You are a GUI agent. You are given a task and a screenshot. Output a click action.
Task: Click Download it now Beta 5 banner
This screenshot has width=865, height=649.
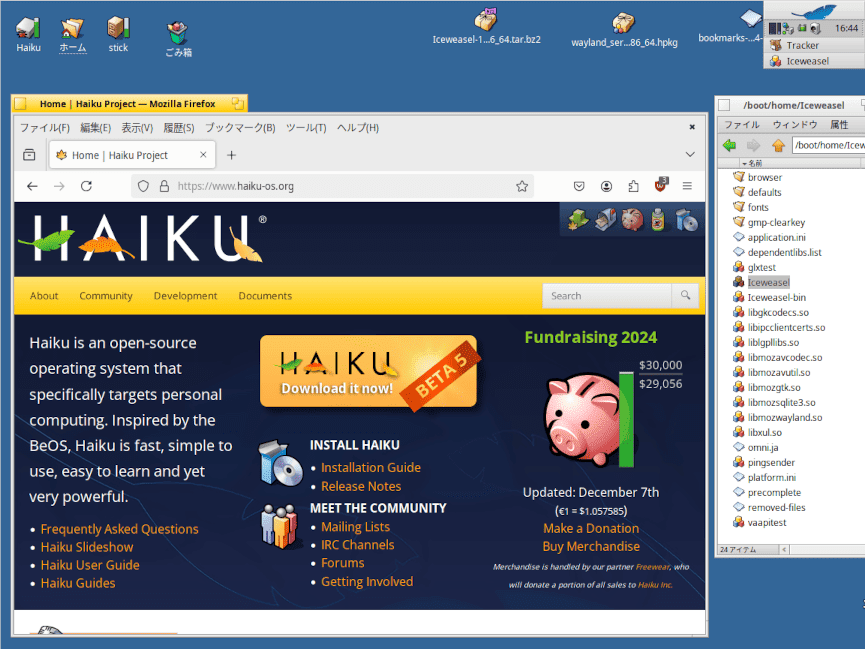click(369, 371)
